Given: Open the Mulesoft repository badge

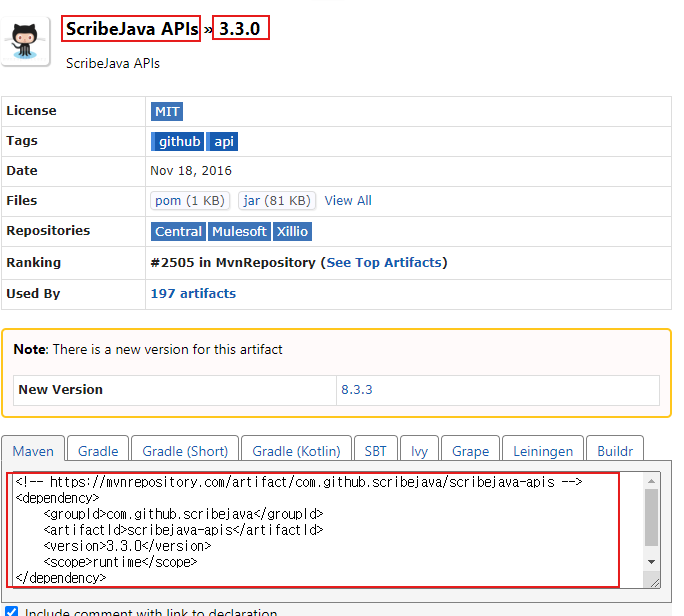Looking at the screenshot, I should point(239,231).
